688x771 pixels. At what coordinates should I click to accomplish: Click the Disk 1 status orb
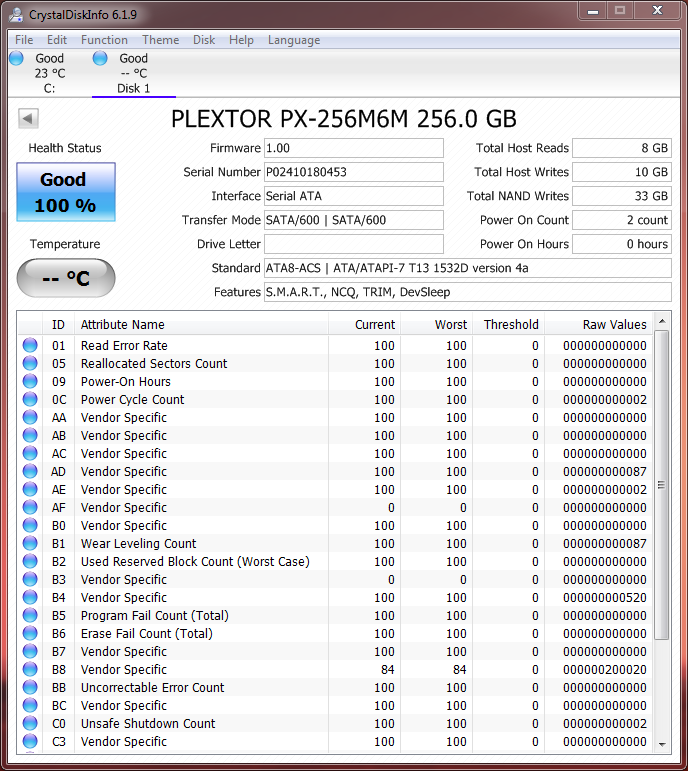100,59
